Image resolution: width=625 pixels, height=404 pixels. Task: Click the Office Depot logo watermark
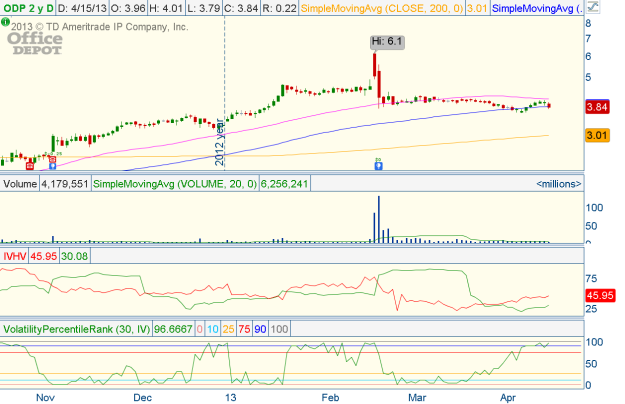click(35, 43)
